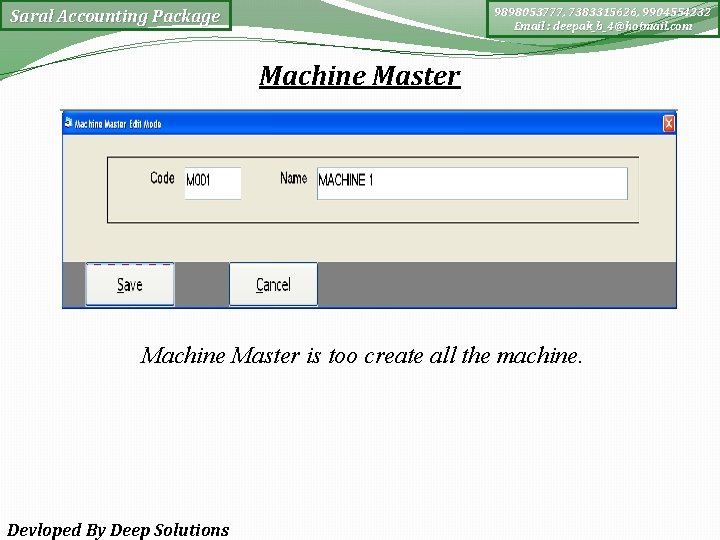Click the description sentence about Machine Master

[361, 355]
